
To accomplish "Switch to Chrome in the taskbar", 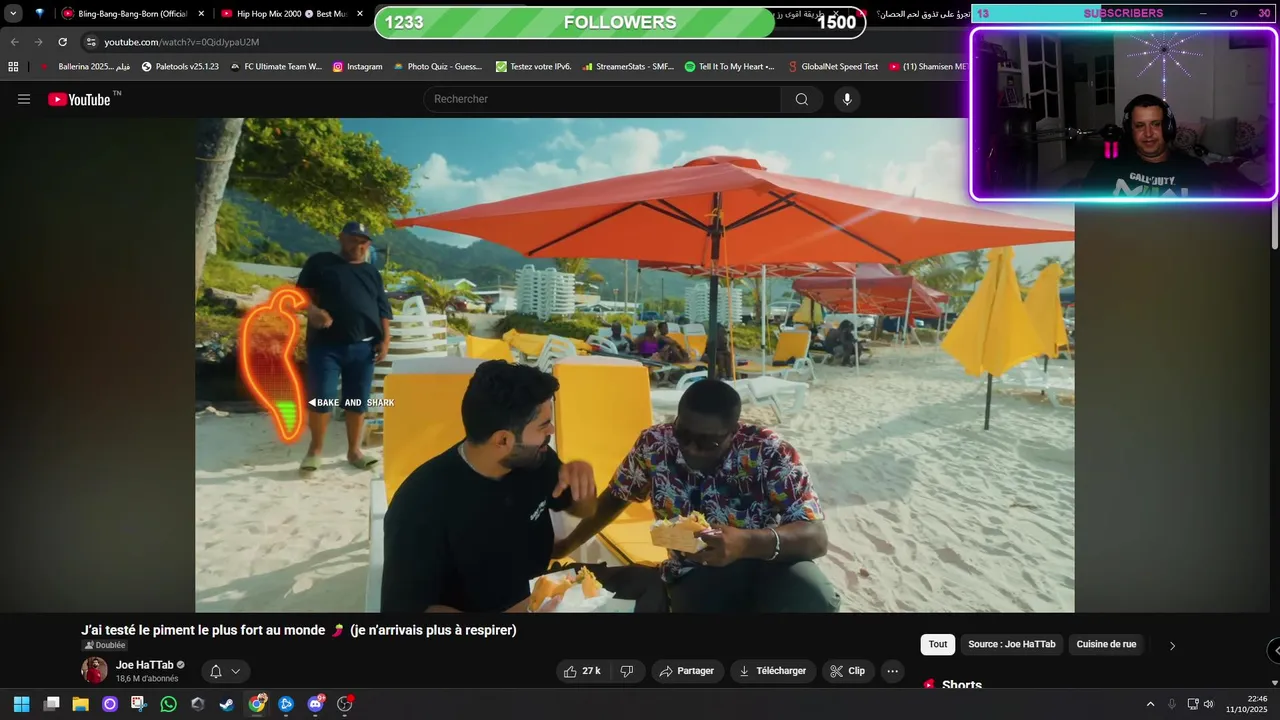I will coord(257,704).
